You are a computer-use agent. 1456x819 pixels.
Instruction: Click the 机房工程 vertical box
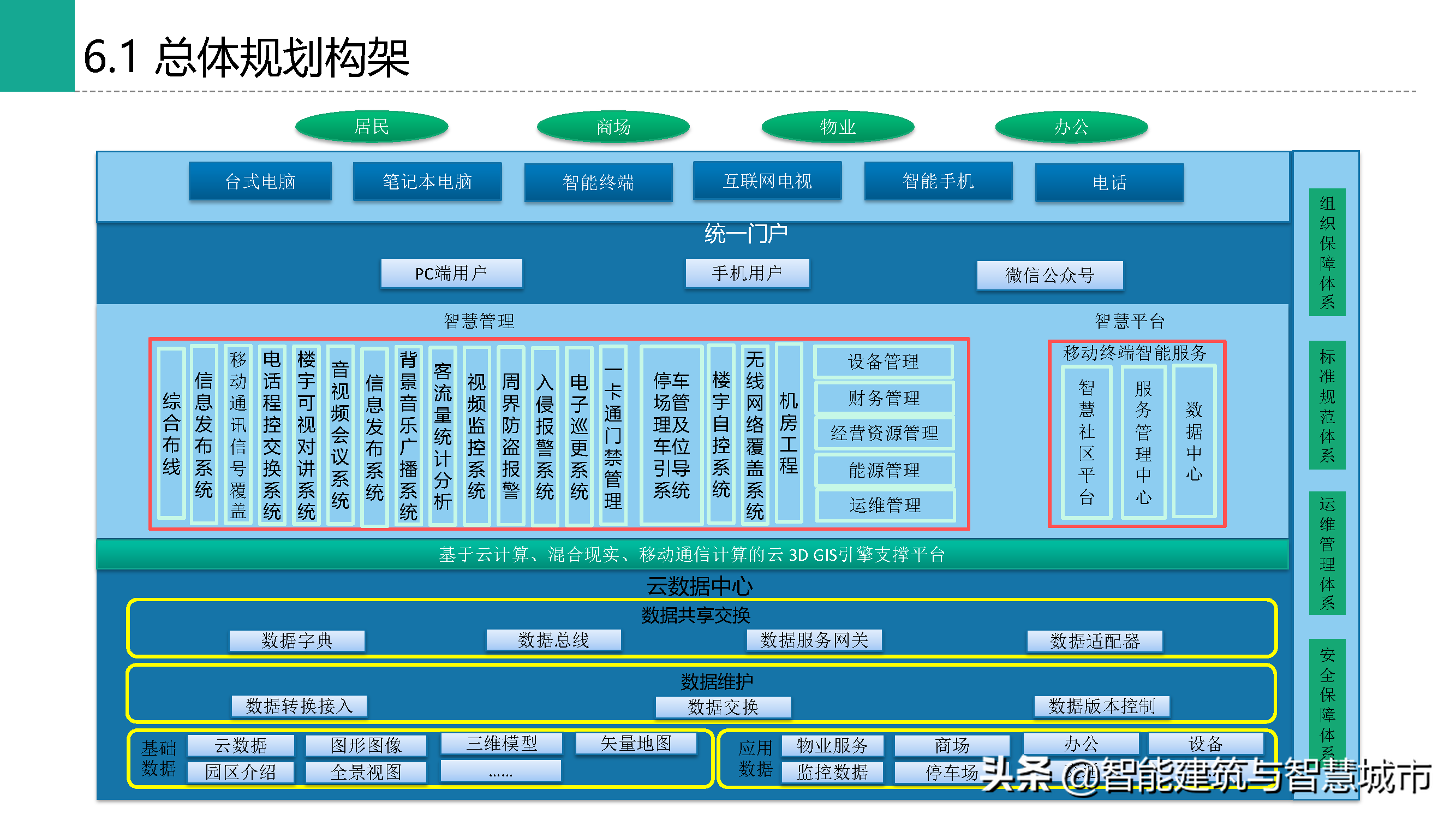[789, 432]
